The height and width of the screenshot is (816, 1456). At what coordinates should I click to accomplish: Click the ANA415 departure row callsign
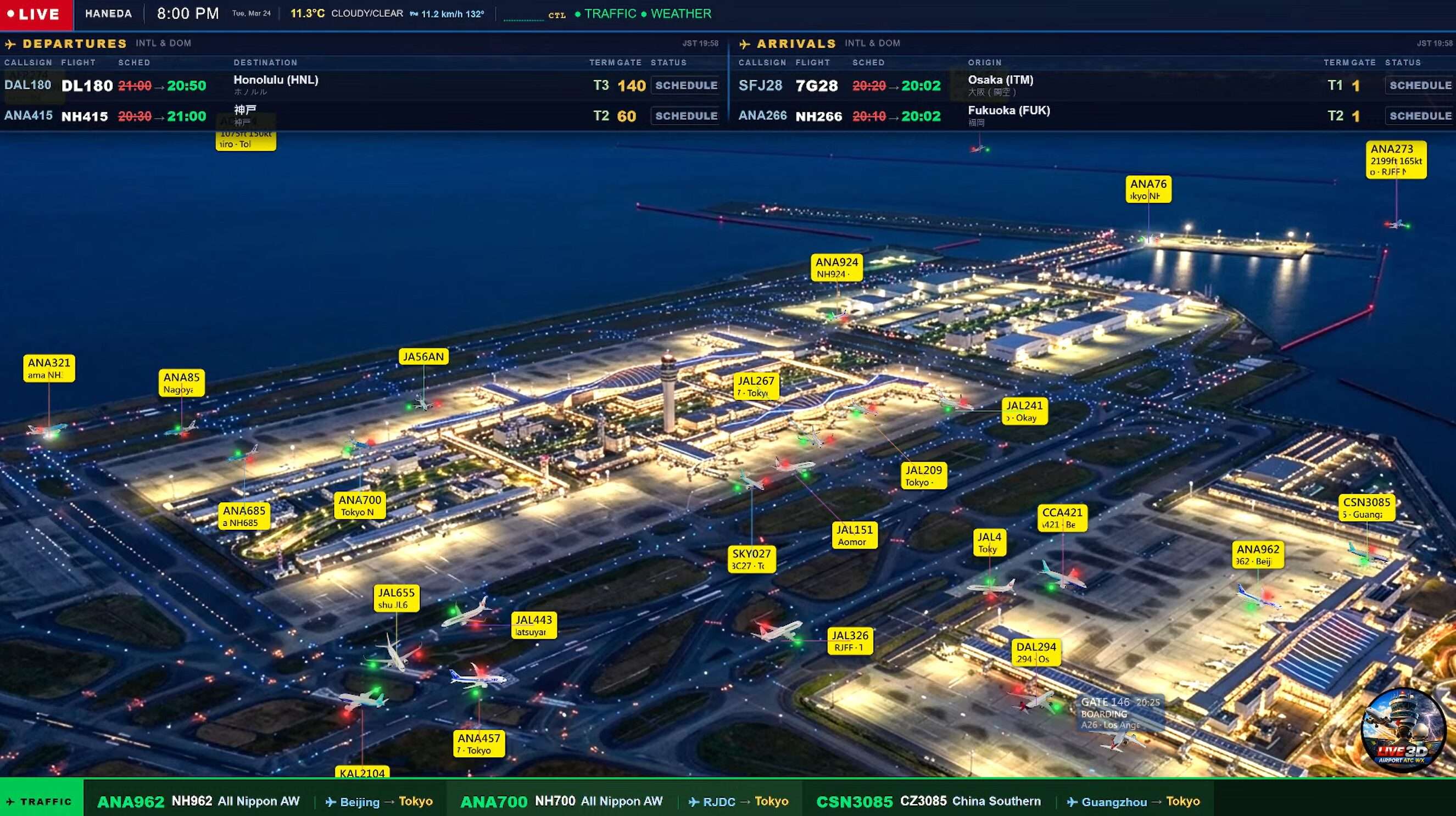click(x=28, y=116)
